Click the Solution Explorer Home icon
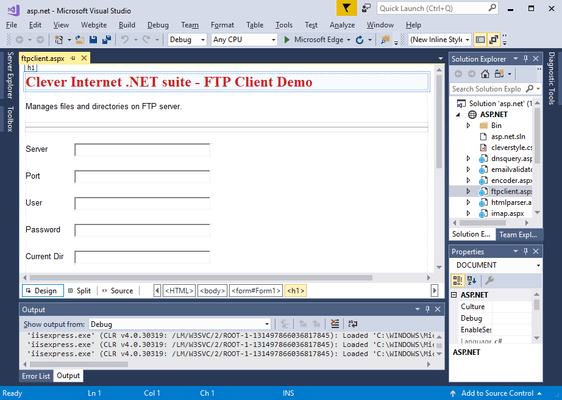The width and height of the screenshot is (562, 400). coord(485,74)
